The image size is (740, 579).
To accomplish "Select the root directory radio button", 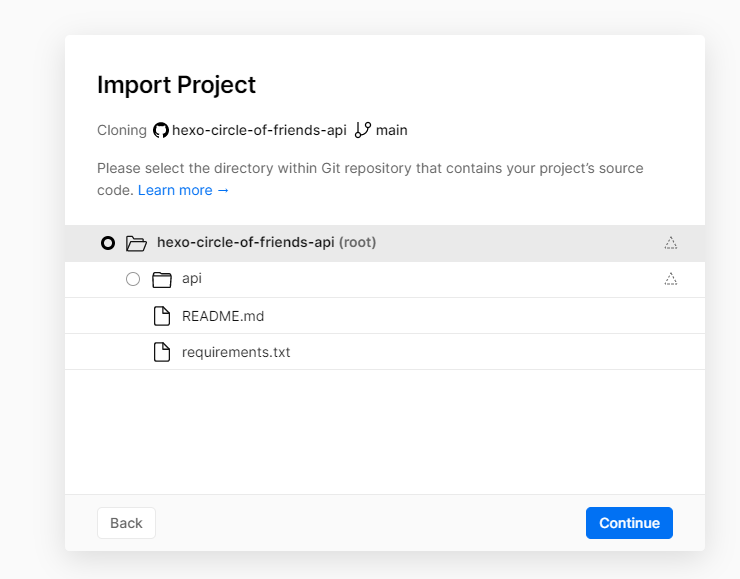I will tap(108, 243).
